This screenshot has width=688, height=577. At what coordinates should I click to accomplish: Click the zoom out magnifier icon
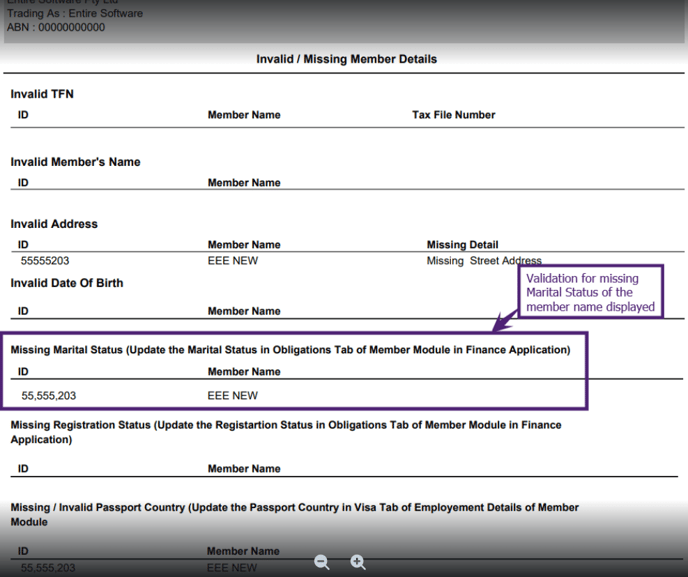click(x=322, y=562)
